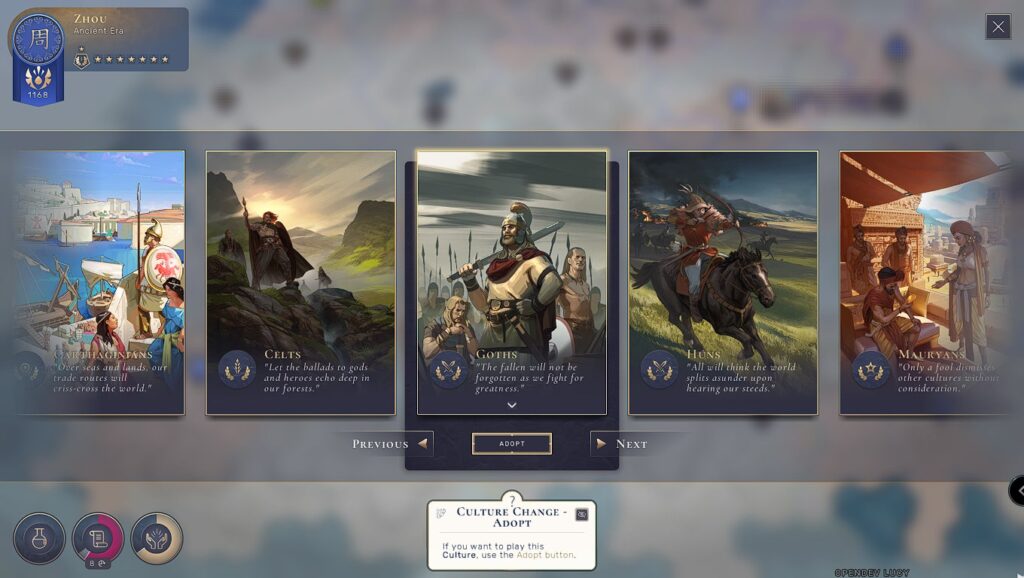The image size is (1024, 578).
Task: Go to the Previous culture
Action: tap(389, 444)
